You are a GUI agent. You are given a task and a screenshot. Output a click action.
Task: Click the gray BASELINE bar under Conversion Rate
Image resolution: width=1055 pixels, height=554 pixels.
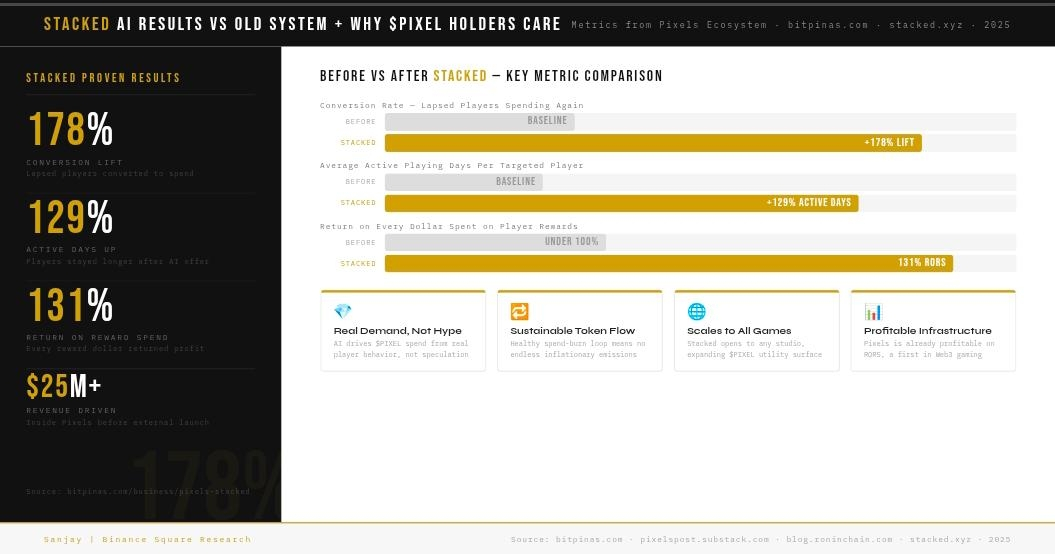480,121
